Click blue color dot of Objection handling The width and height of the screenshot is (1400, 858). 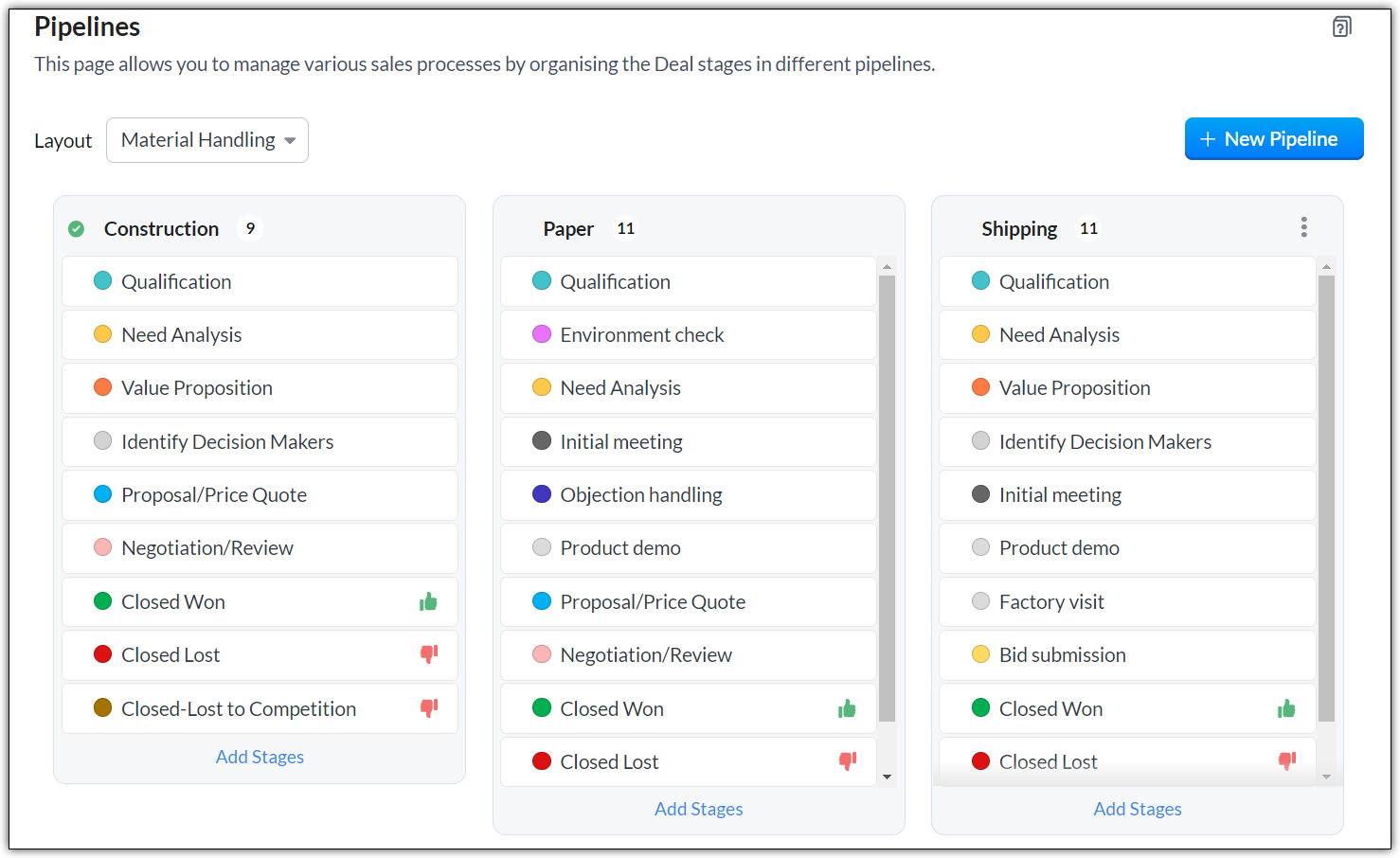click(x=542, y=494)
